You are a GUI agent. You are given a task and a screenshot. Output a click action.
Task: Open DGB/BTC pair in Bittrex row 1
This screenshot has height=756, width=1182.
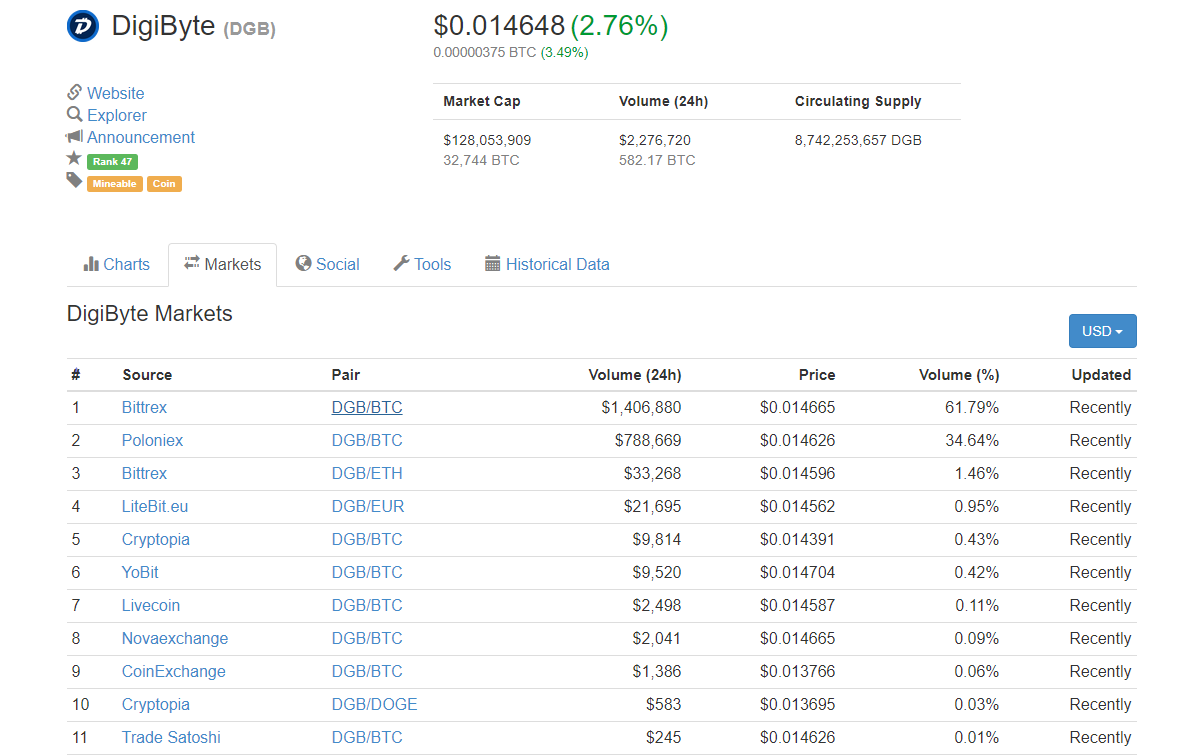pyautogui.click(x=367, y=408)
